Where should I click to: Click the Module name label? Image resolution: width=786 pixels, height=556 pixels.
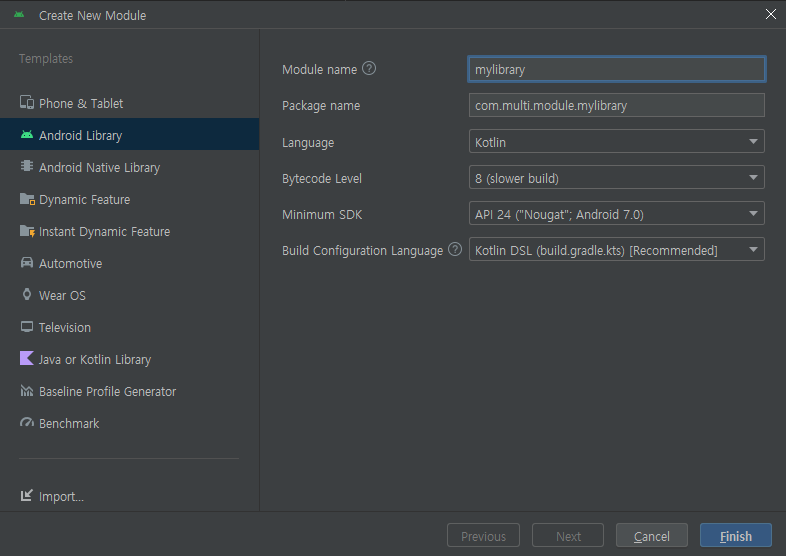coord(319,70)
